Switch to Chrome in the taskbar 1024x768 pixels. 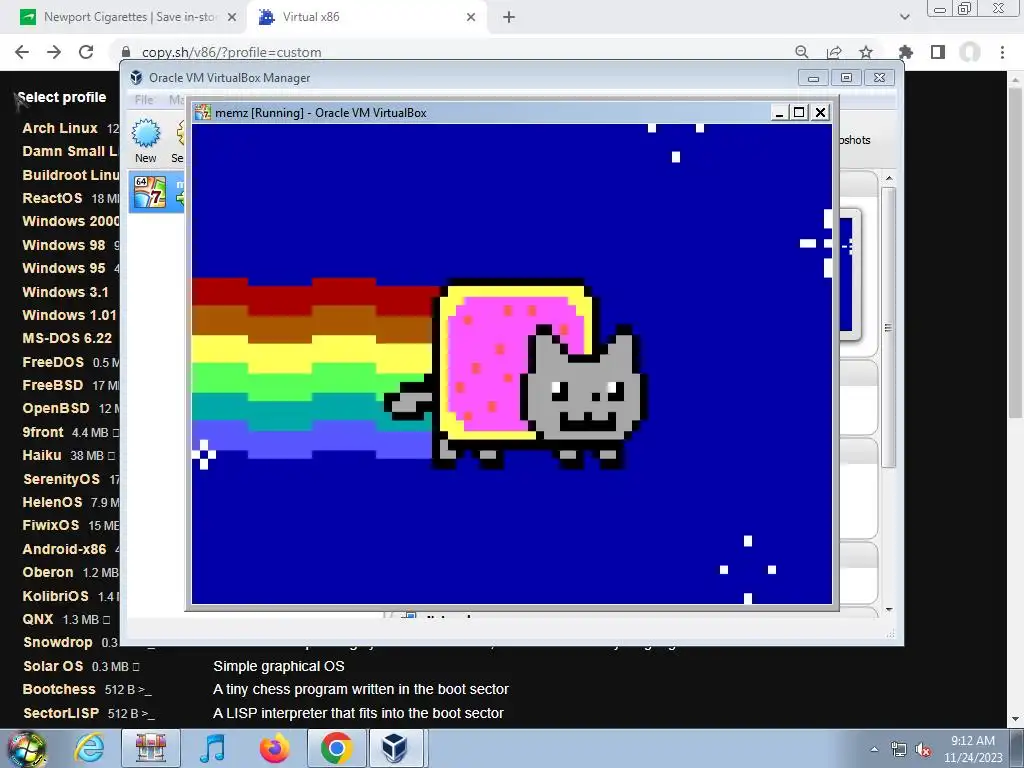click(336, 748)
